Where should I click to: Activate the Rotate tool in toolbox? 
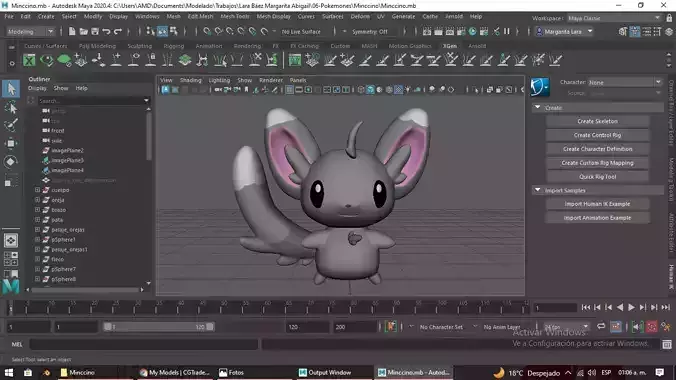[11, 162]
